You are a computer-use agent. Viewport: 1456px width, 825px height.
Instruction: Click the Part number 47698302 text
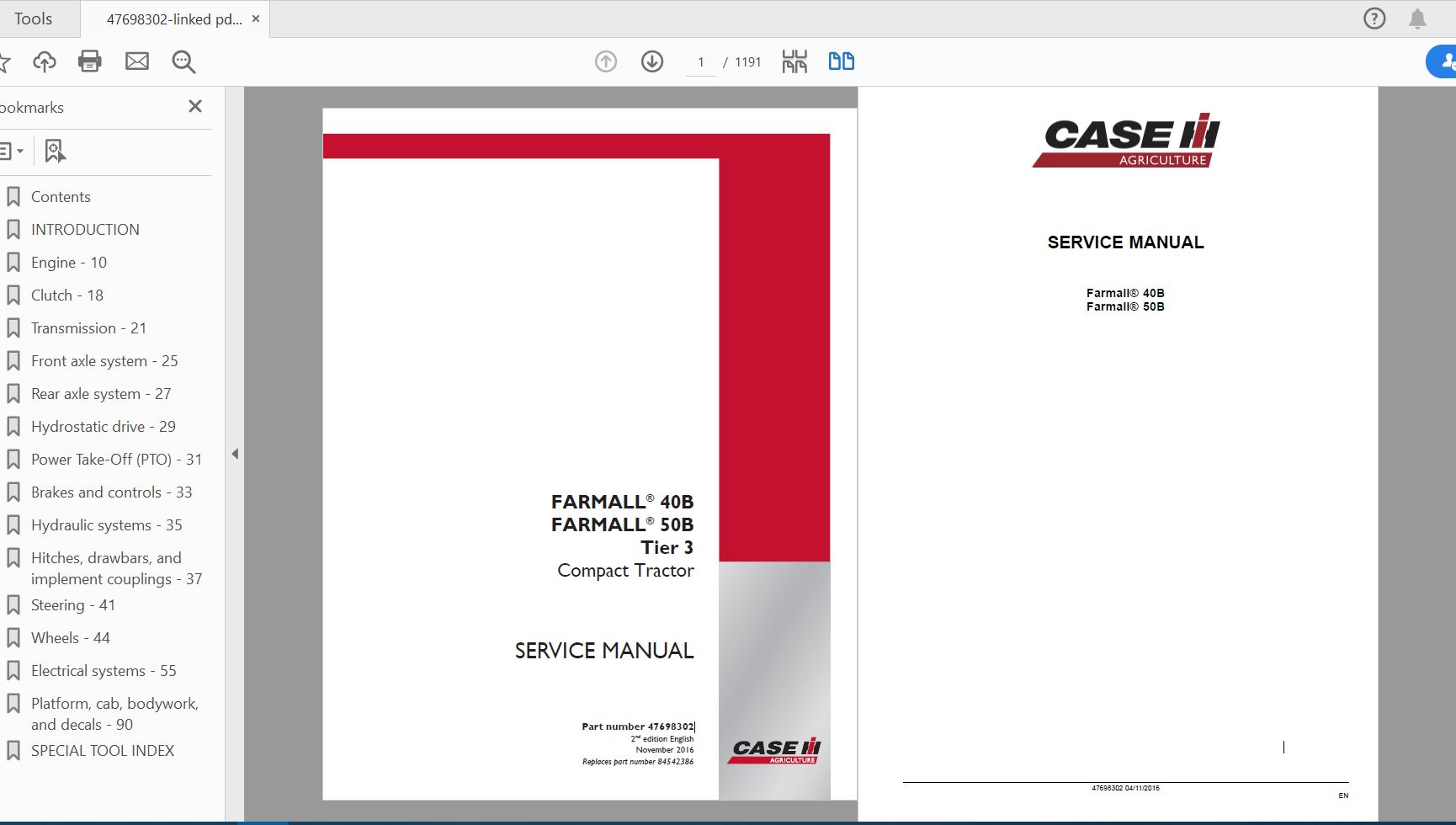(x=638, y=727)
